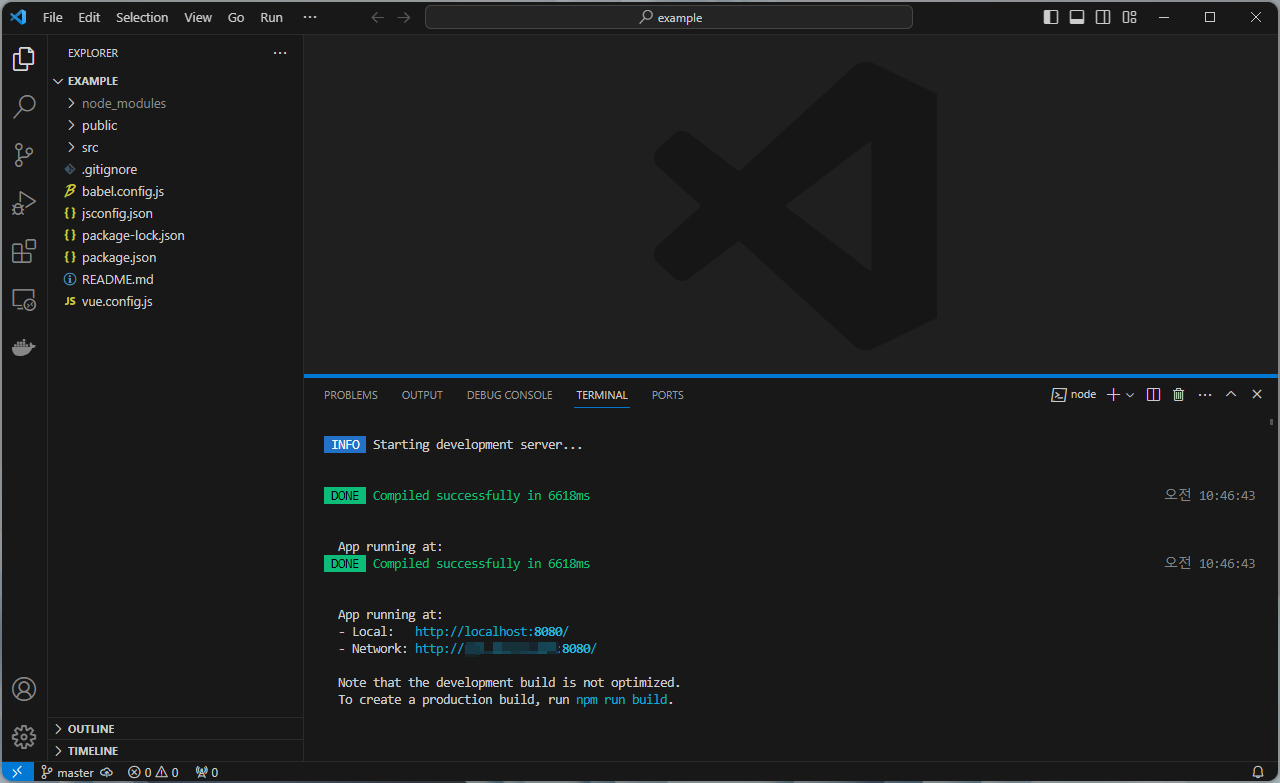
Task: Open the Run menu
Action: click(x=271, y=17)
